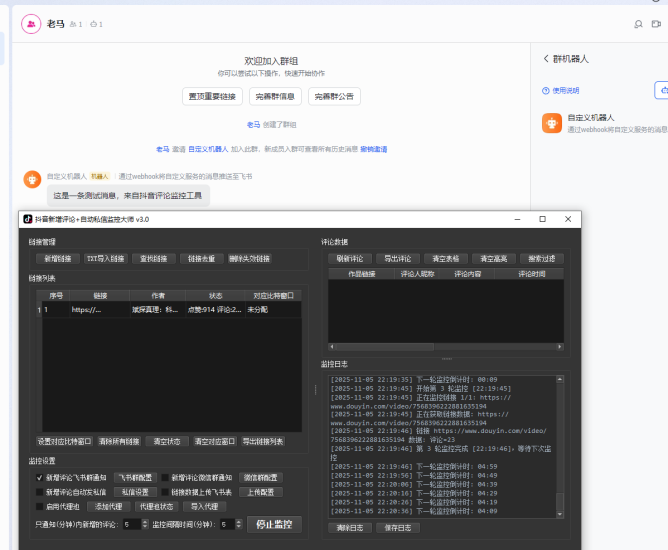This screenshot has height=550, width=668.
Task: Click 刷新评论 button
Action: pyautogui.click(x=350, y=259)
